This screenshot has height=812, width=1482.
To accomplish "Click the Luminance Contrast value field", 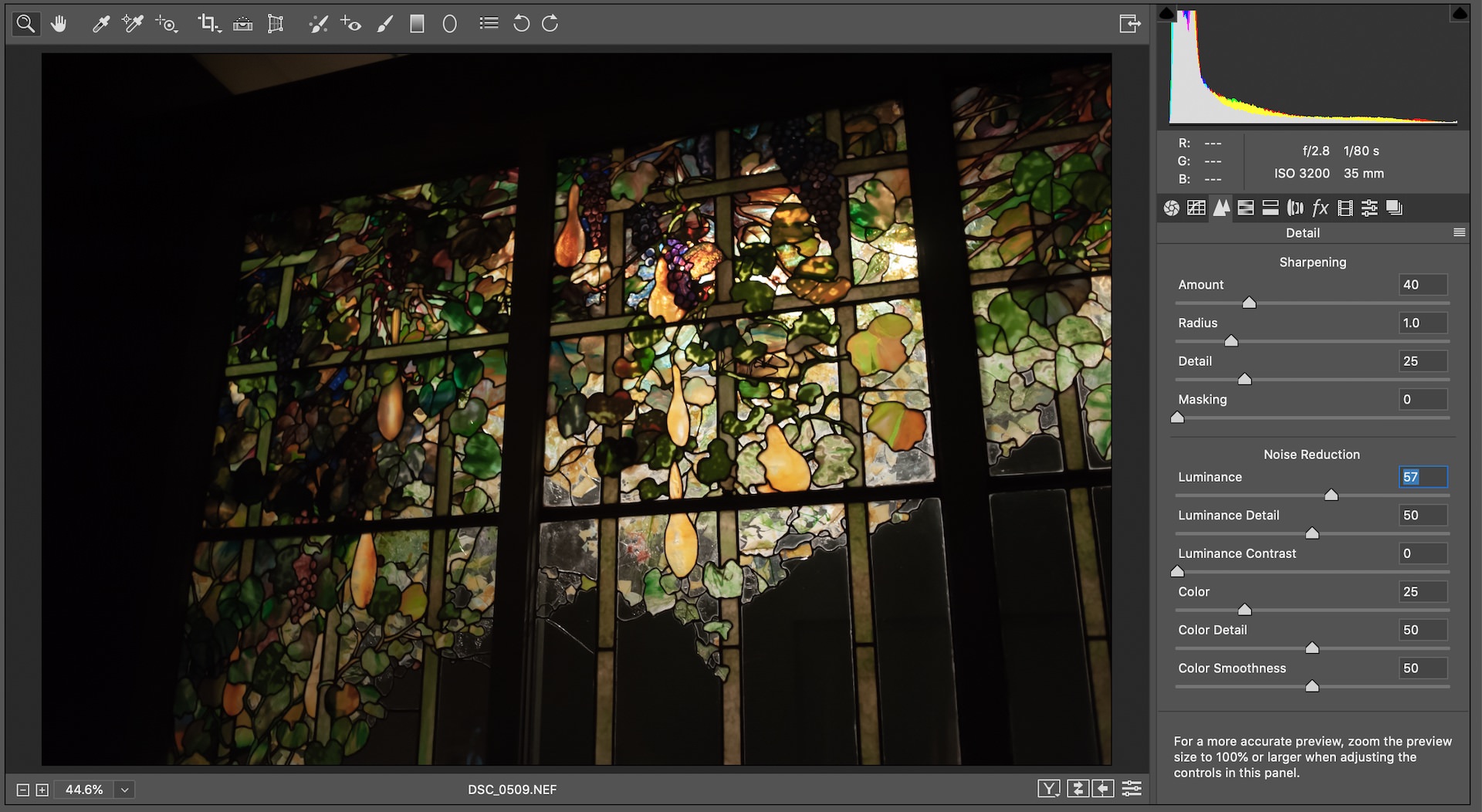I will (1423, 553).
